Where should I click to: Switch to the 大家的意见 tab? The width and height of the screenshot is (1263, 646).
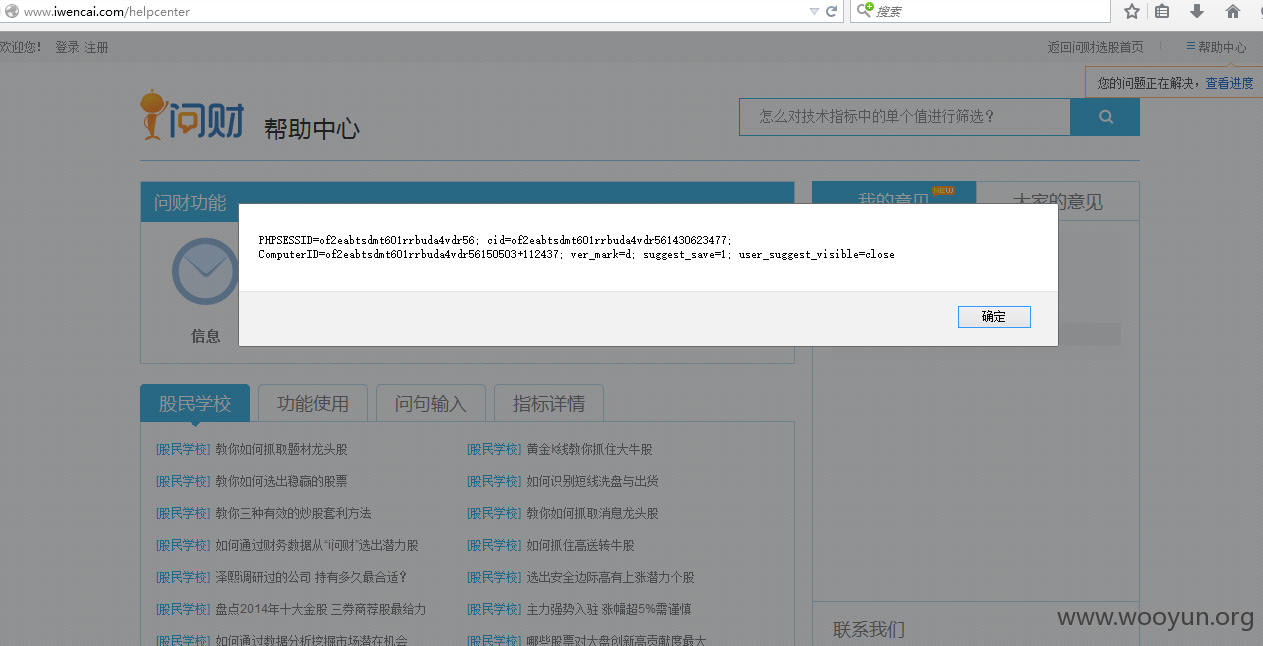pos(1057,201)
